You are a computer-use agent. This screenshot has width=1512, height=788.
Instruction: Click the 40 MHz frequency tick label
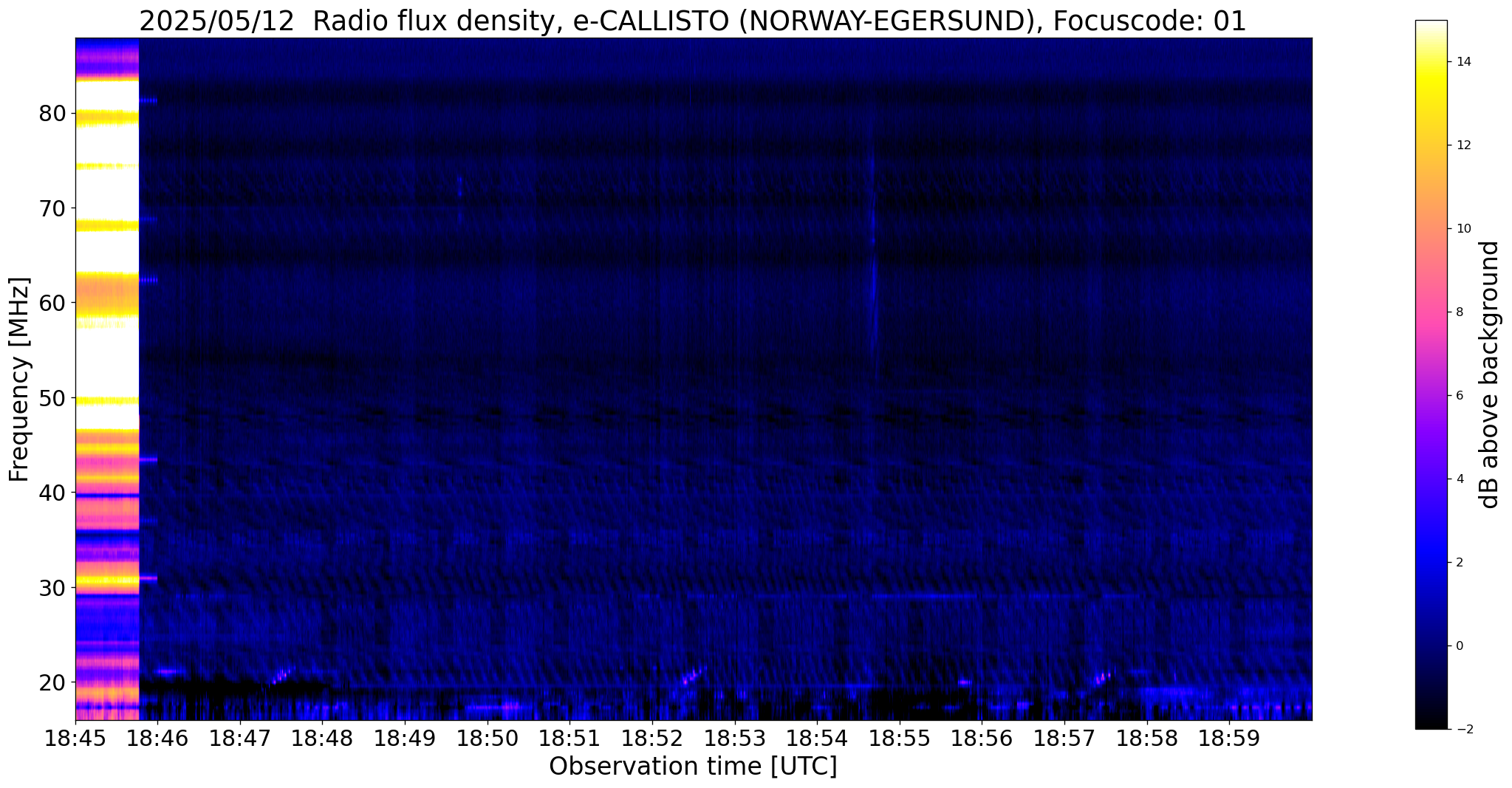(x=54, y=493)
